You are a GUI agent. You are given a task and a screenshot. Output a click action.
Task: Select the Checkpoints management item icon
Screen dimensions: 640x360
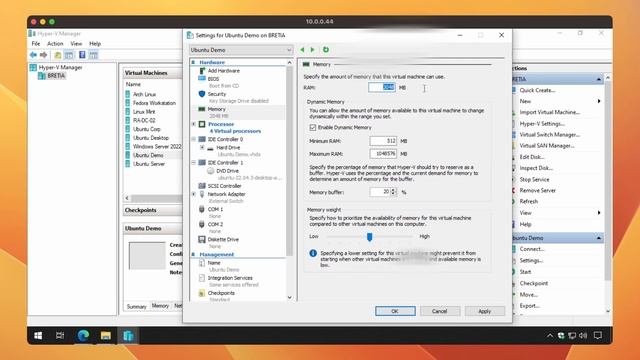tap(202, 293)
